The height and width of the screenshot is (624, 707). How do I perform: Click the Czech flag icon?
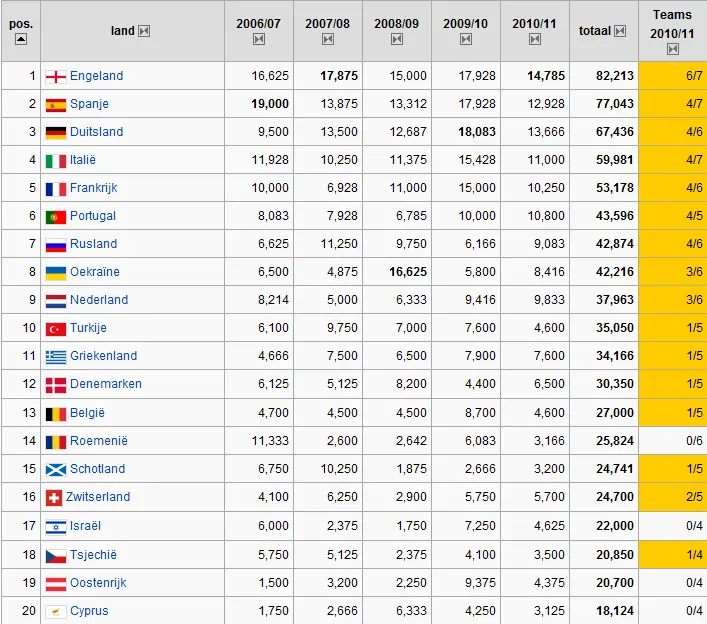[56, 556]
